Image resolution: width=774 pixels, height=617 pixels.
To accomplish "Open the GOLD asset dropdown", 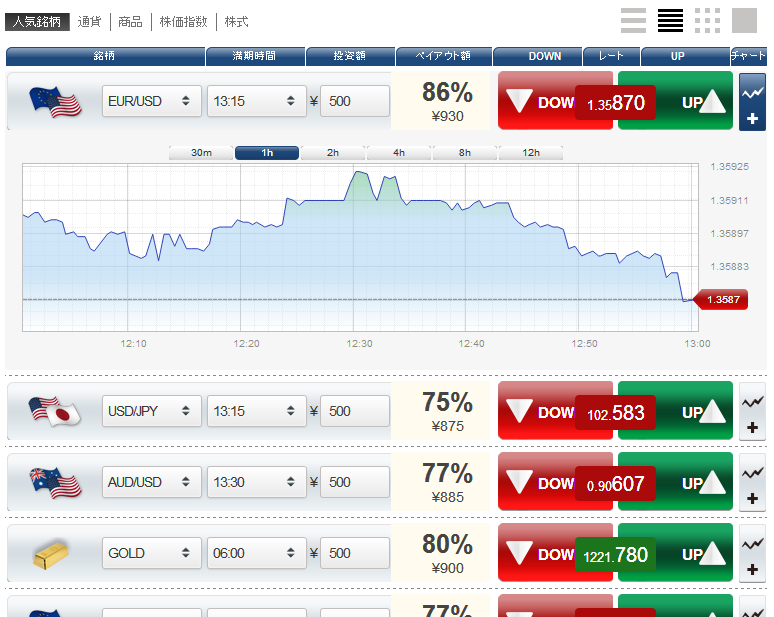I will pos(152,553).
